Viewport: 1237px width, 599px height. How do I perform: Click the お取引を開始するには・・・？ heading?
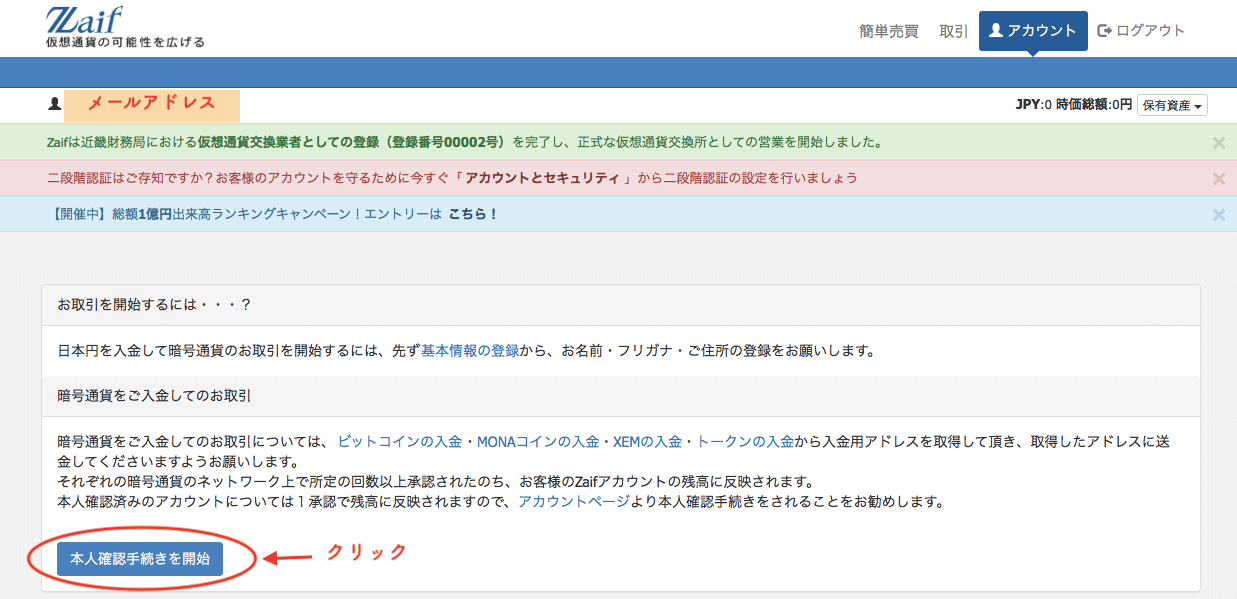click(x=154, y=305)
